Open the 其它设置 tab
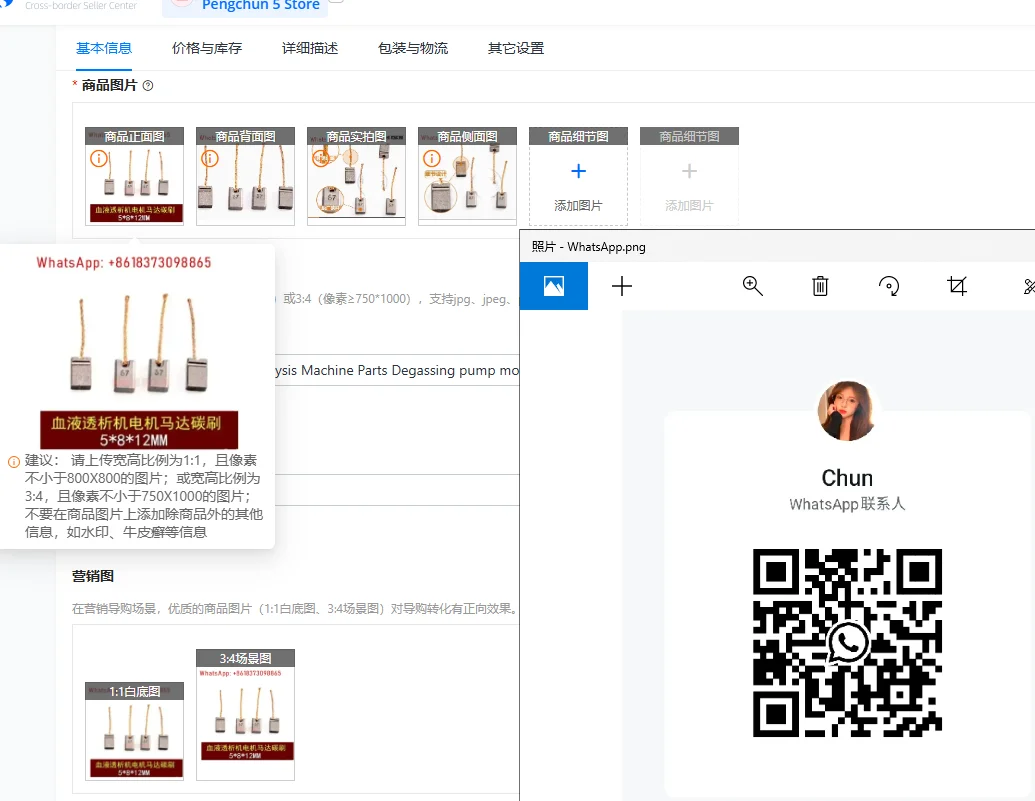 tap(516, 48)
